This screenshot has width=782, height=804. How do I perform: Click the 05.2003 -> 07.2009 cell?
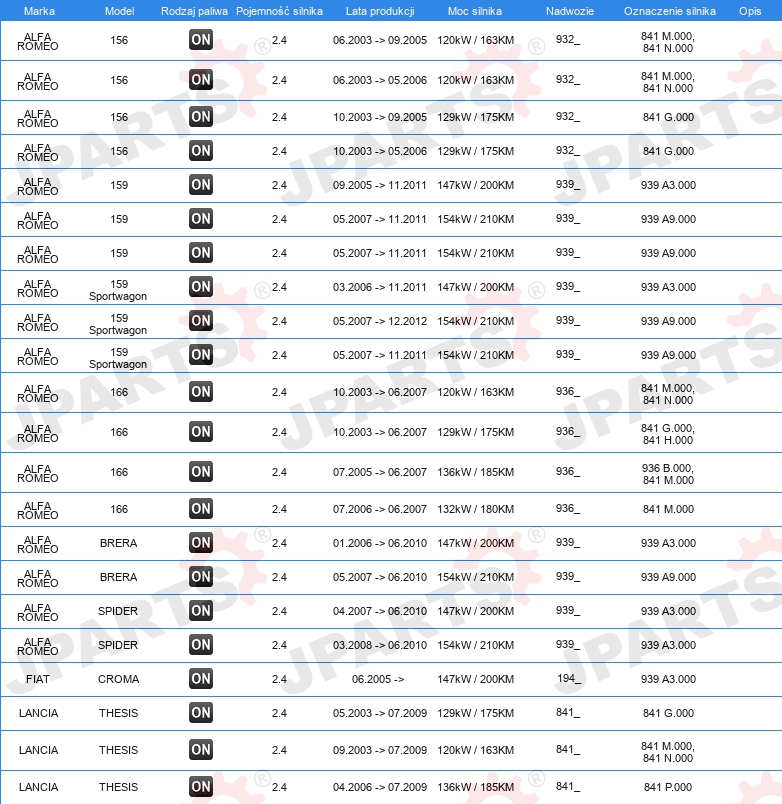[379, 713]
